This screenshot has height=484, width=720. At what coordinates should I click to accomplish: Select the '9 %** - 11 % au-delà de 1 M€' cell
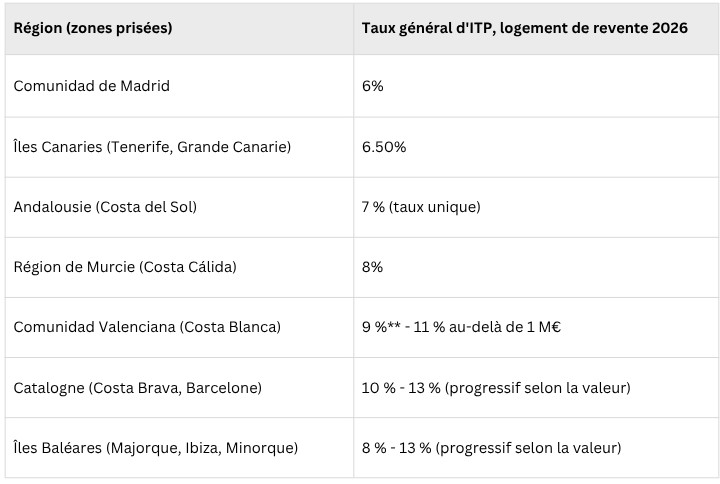click(x=536, y=327)
